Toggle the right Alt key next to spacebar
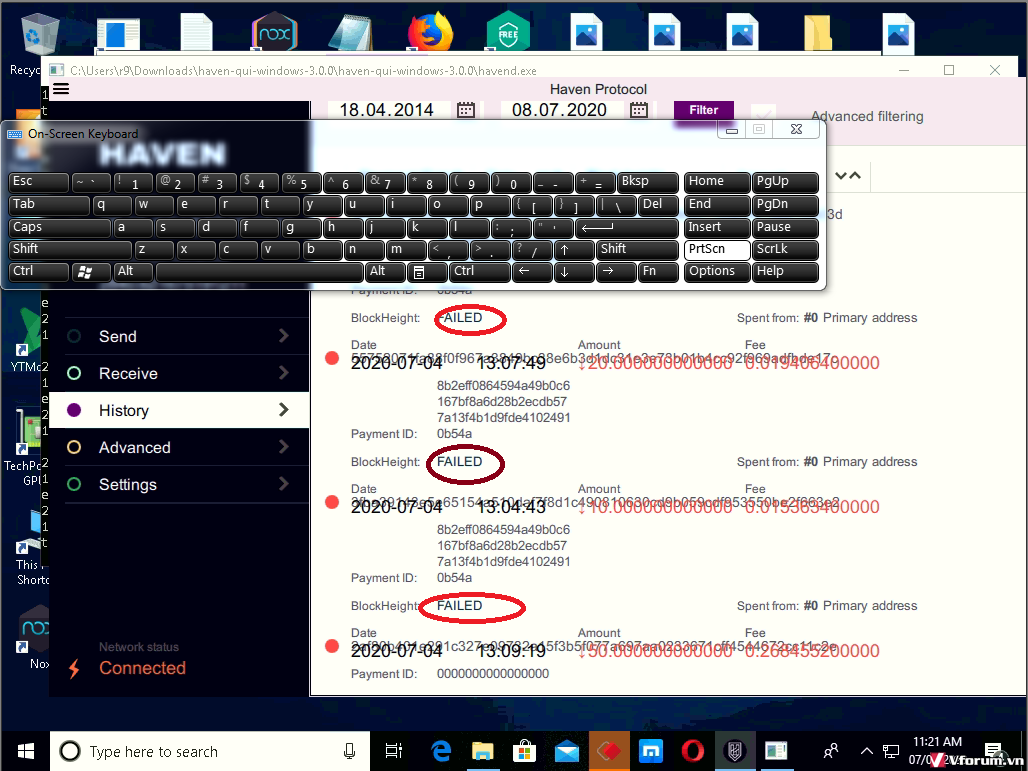 click(x=385, y=272)
